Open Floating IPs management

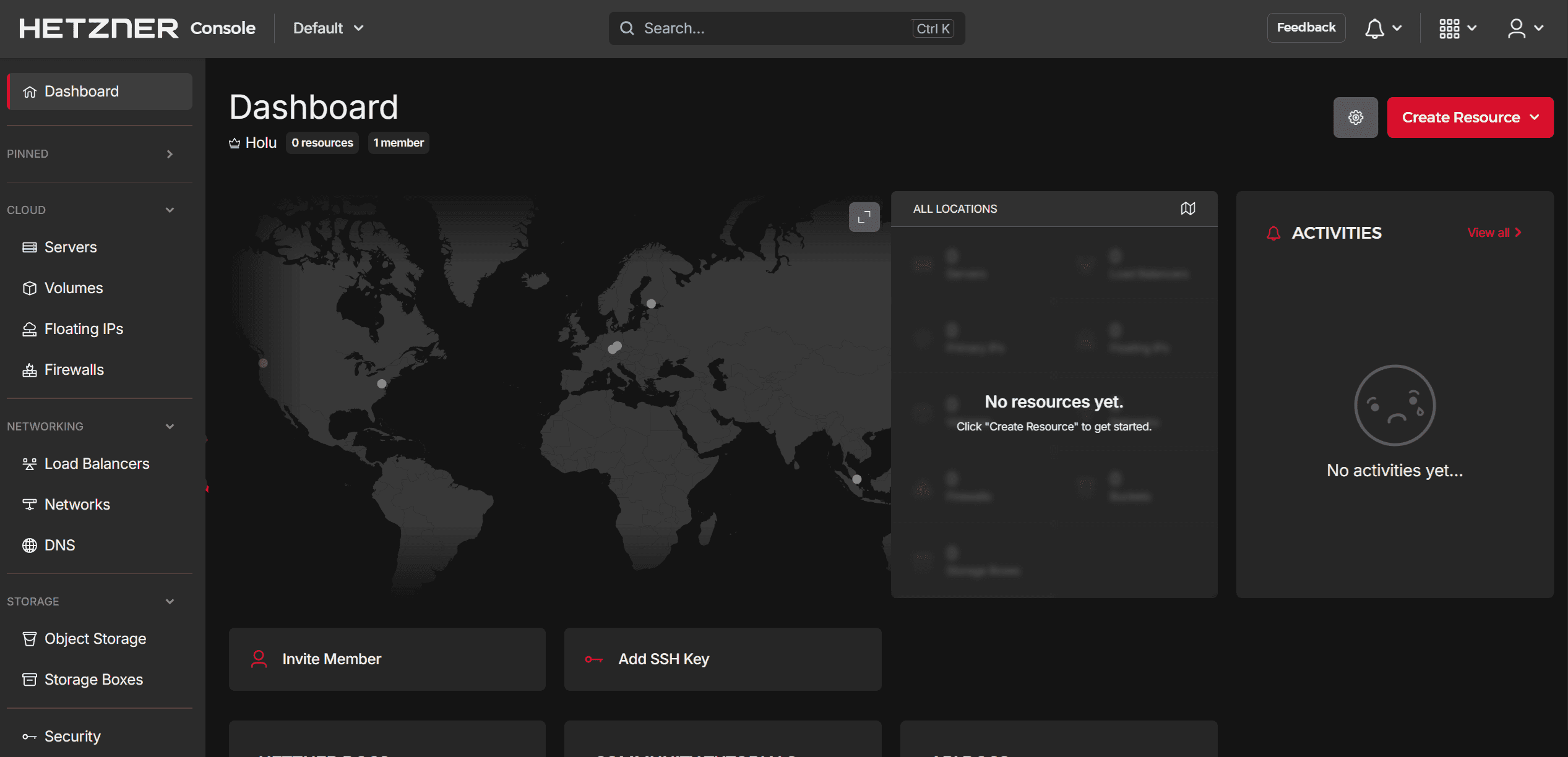click(84, 328)
